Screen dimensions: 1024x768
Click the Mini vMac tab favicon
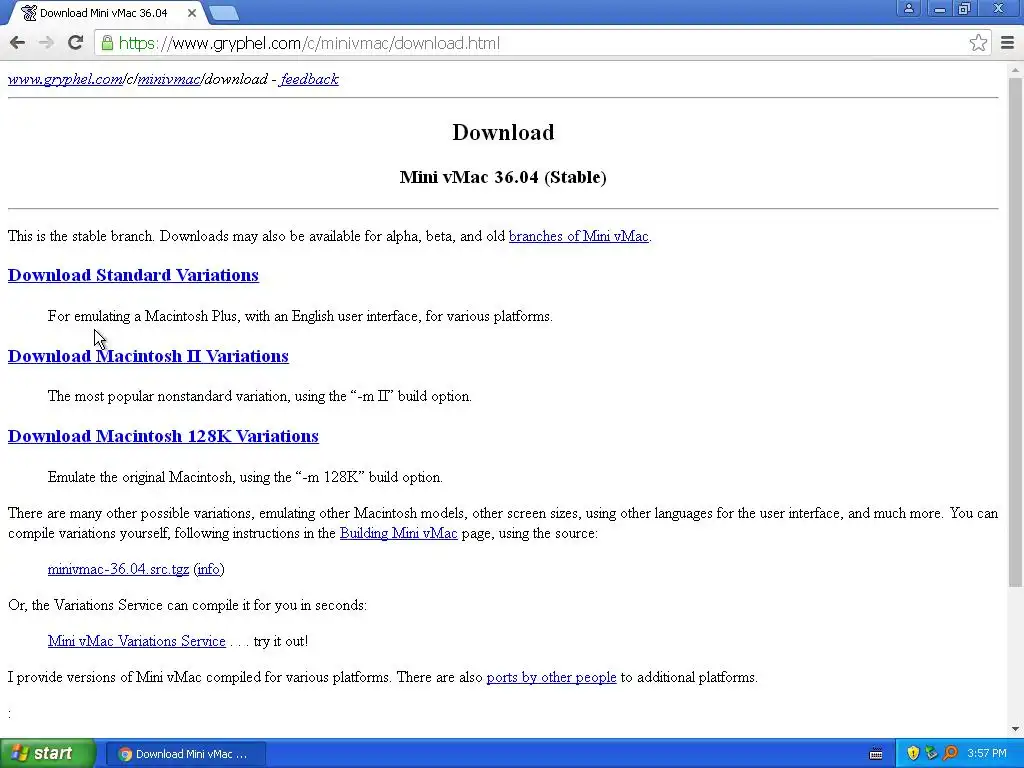pyautogui.click(x=29, y=13)
